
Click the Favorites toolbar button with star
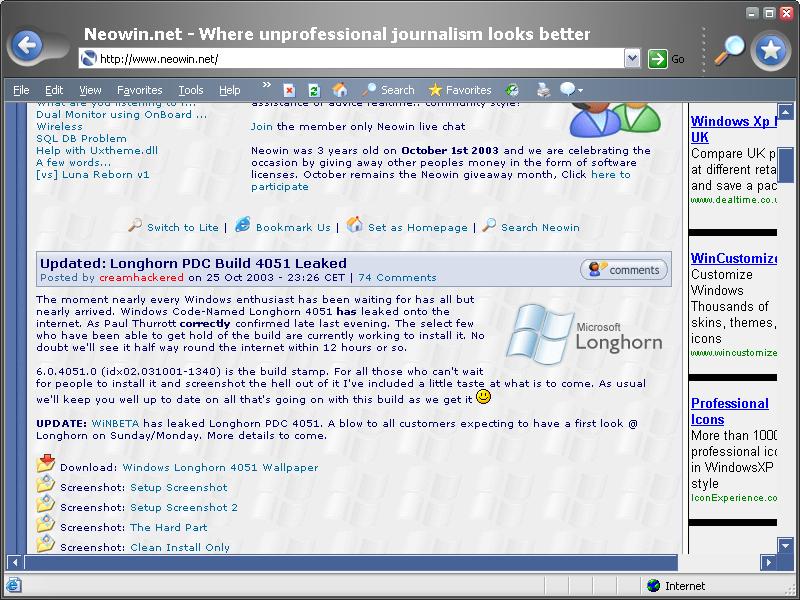pos(459,90)
